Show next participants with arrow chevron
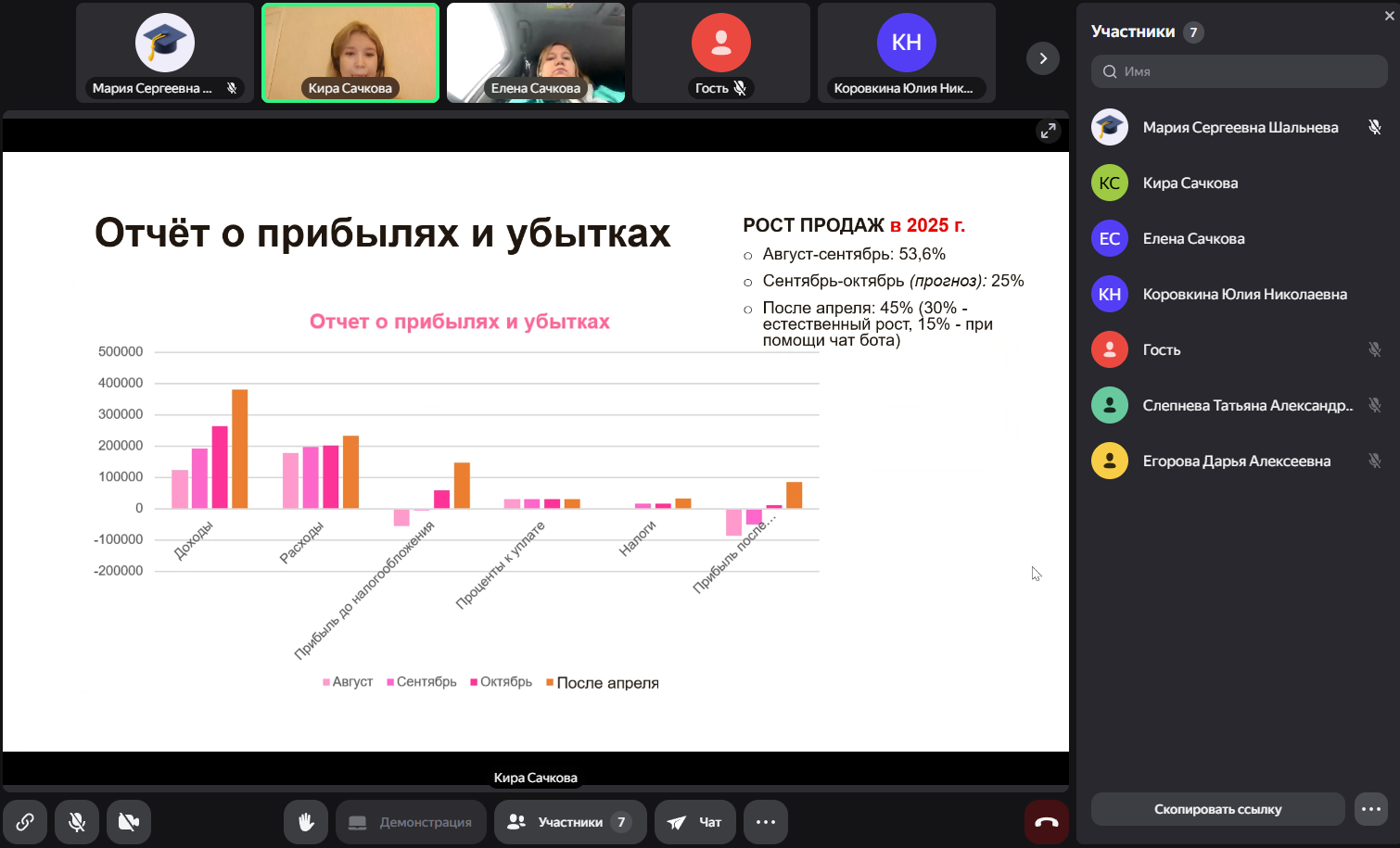This screenshot has width=1400, height=848. pos(1043,58)
